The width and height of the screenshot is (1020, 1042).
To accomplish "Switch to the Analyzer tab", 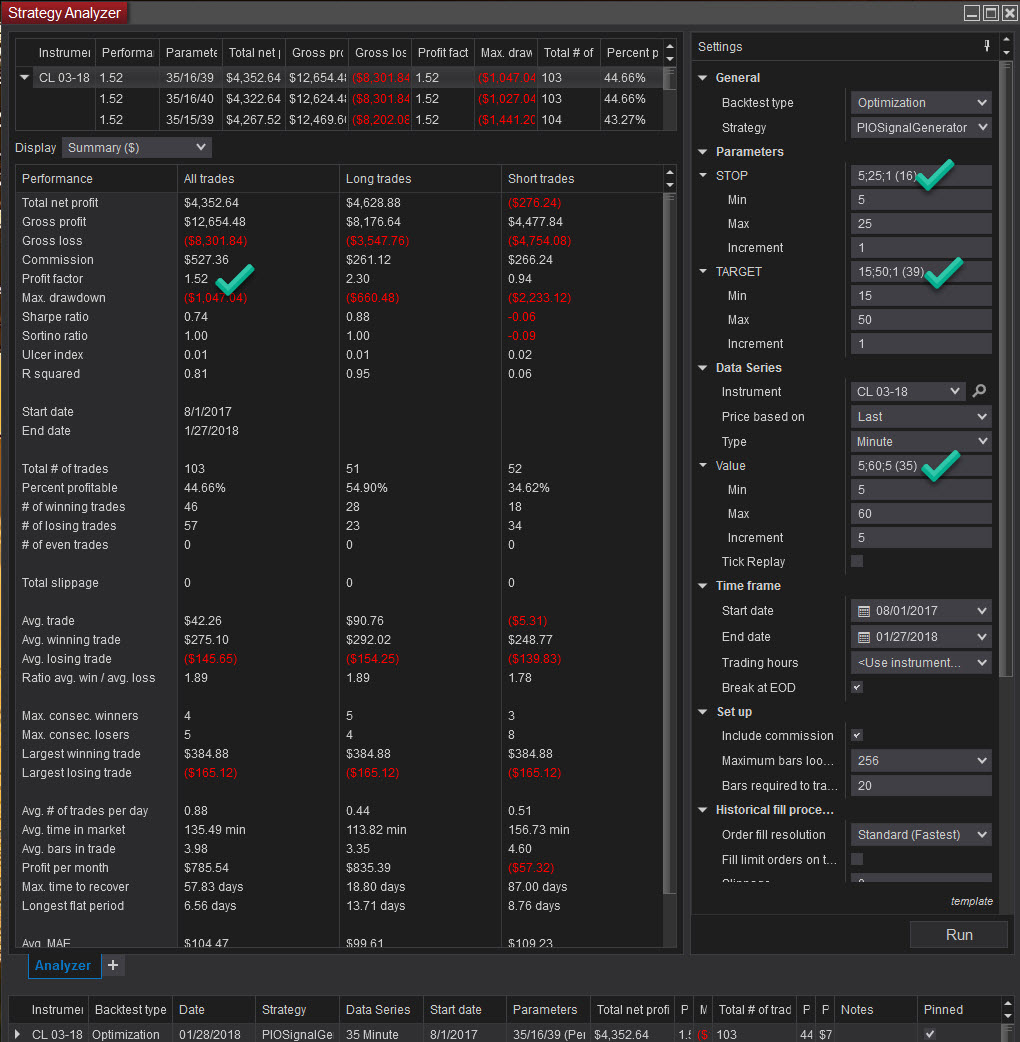I will tap(64, 966).
